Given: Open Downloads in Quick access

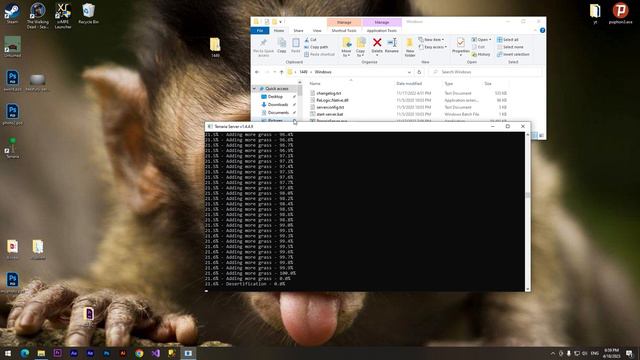Looking at the screenshot, I should click(x=278, y=104).
